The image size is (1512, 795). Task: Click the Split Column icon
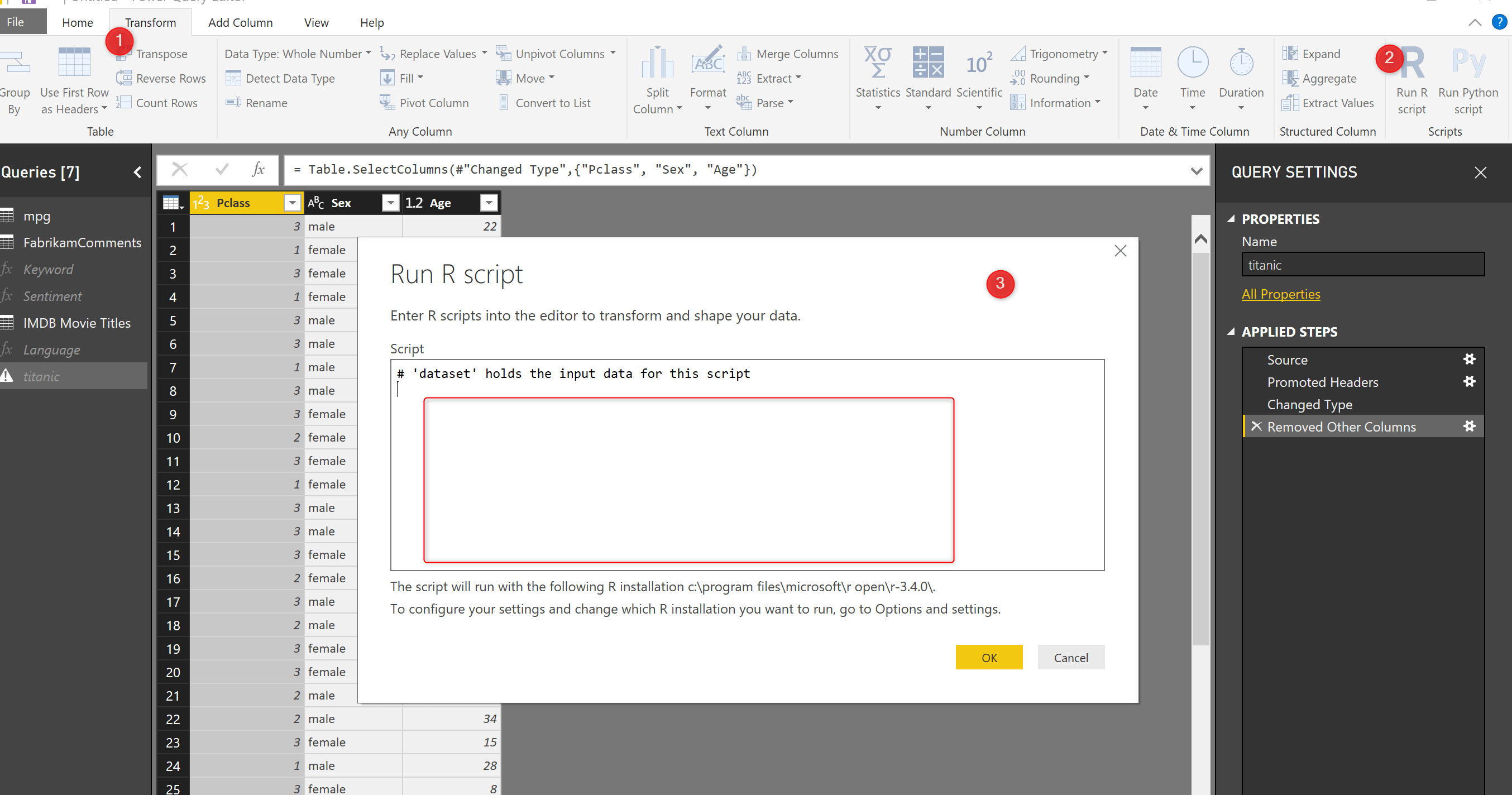click(657, 63)
